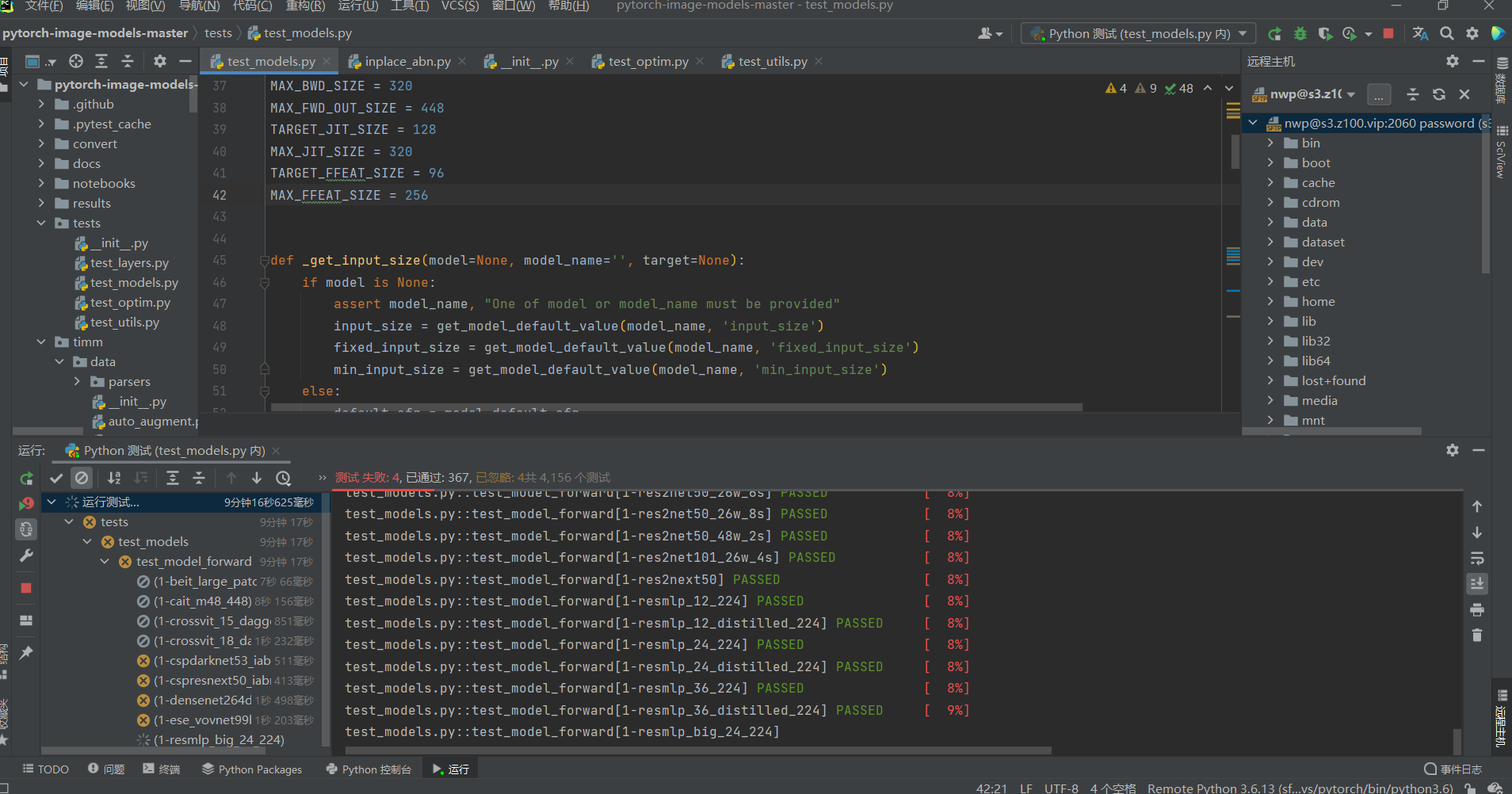Expand the notebooks folder in project tree

click(41, 184)
